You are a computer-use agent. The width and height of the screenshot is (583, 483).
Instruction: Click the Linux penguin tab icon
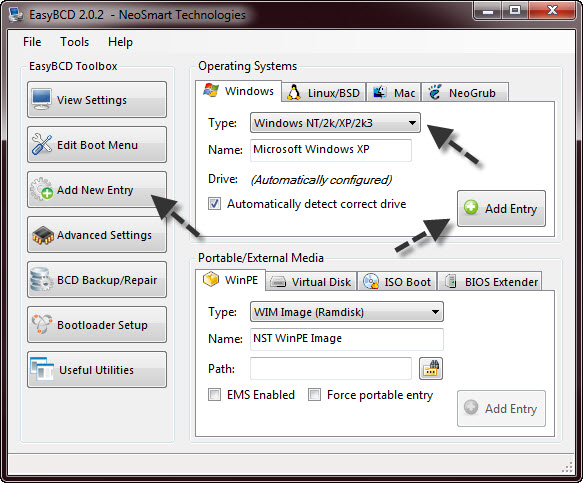(x=294, y=93)
